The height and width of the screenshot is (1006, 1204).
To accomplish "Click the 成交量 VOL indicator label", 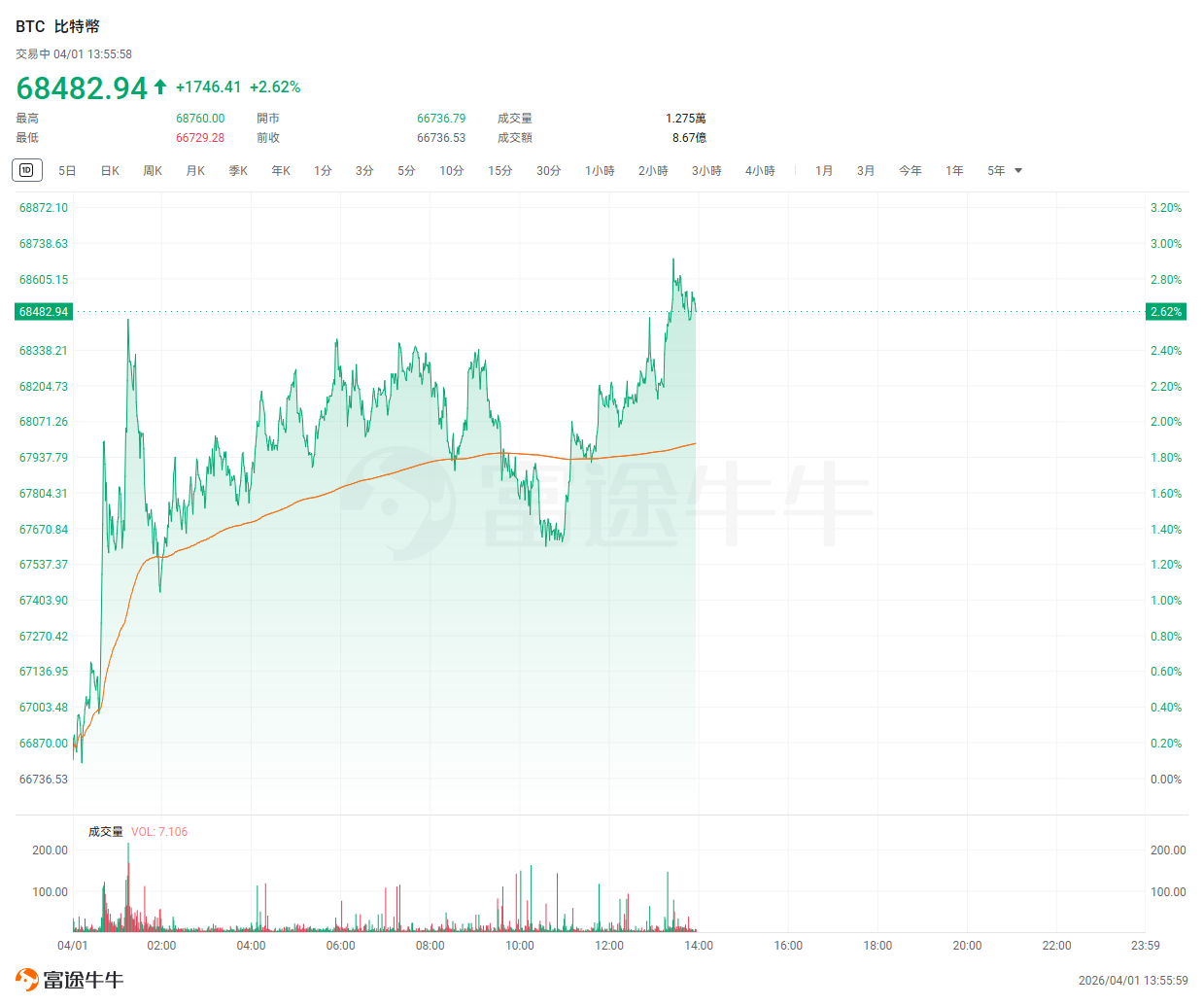I will [x=106, y=832].
